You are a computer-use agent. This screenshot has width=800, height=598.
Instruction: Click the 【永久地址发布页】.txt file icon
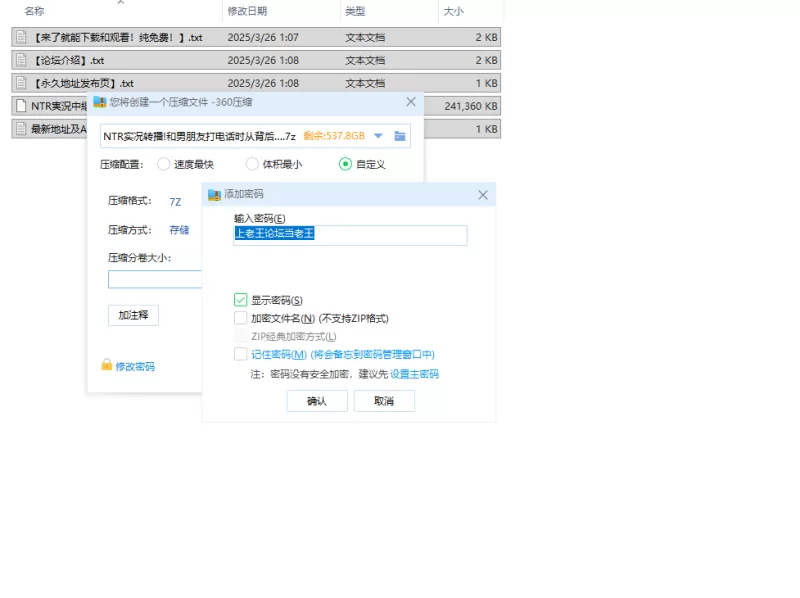21,83
